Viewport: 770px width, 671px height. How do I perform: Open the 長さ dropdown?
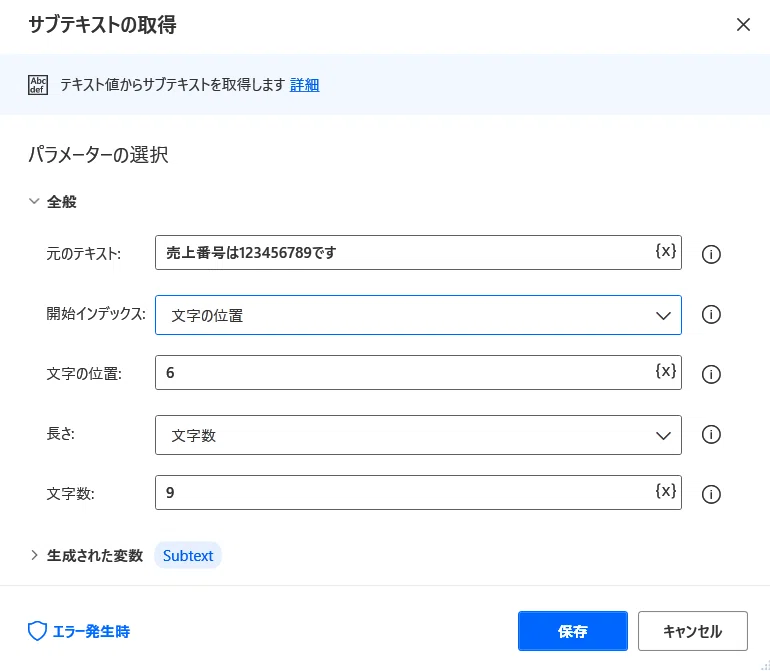click(418, 435)
